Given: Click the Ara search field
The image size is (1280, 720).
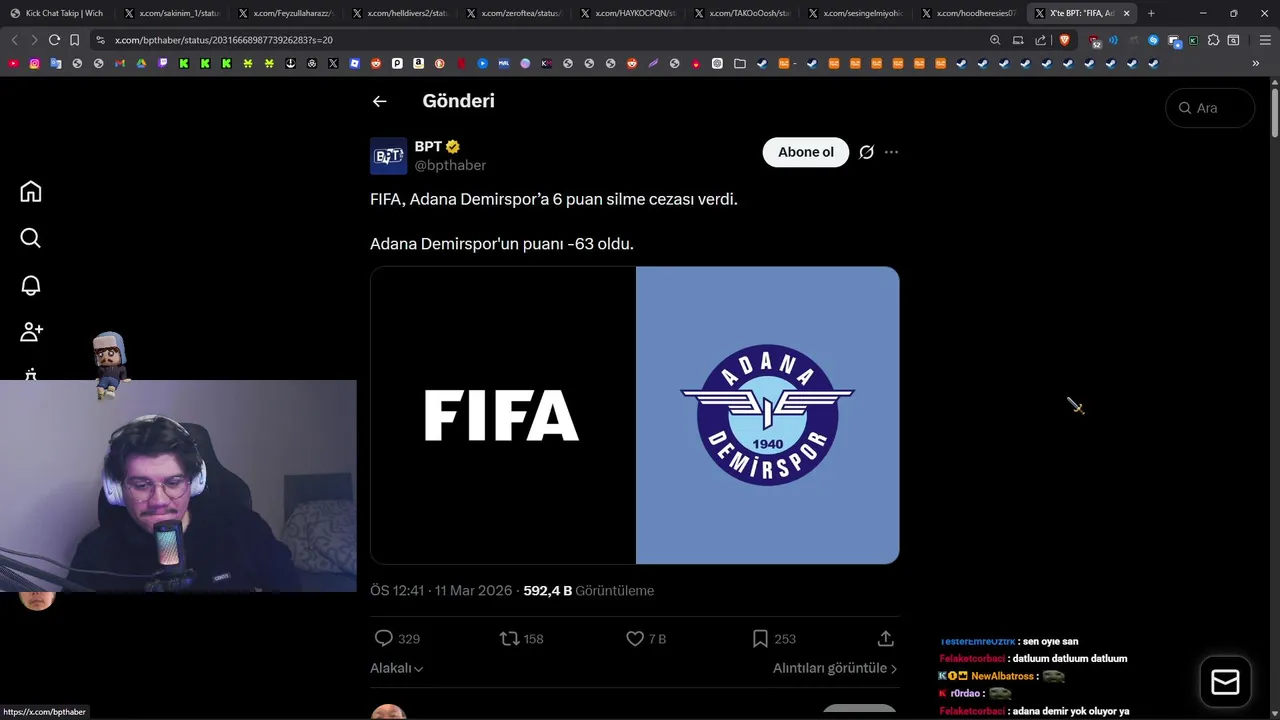Looking at the screenshot, I should [1210, 108].
